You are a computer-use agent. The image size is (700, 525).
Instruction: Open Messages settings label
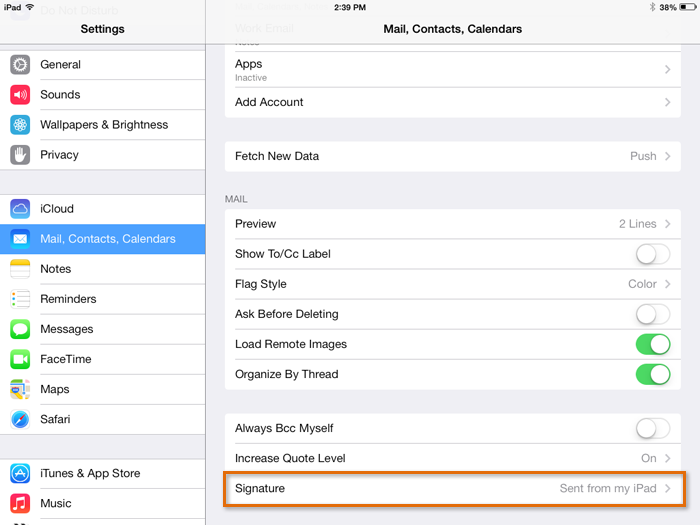click(x=67, y=329)
